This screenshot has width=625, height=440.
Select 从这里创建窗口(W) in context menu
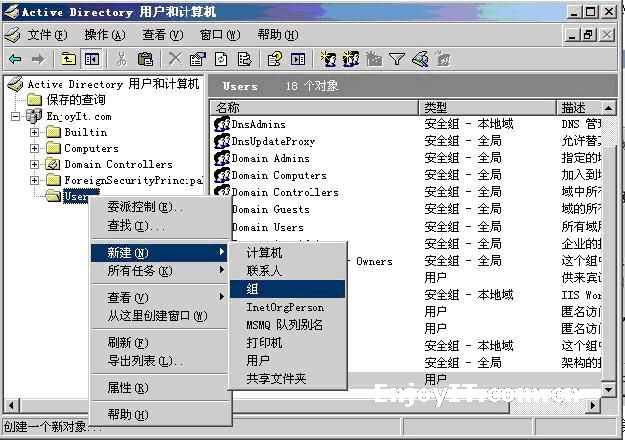[x=159, y=316]
